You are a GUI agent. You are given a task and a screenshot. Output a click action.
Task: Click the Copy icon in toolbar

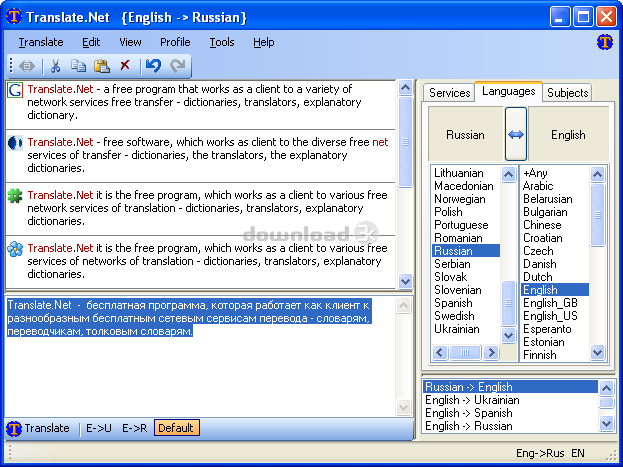click(x=78, y=66)
